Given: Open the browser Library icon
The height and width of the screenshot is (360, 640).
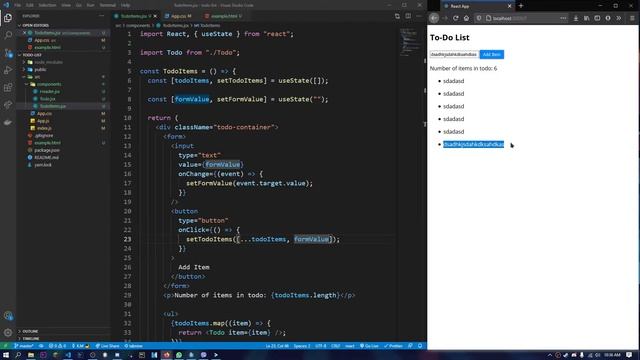Looking at the screenshot, I should pyautogui.click(x=587, y=18).
